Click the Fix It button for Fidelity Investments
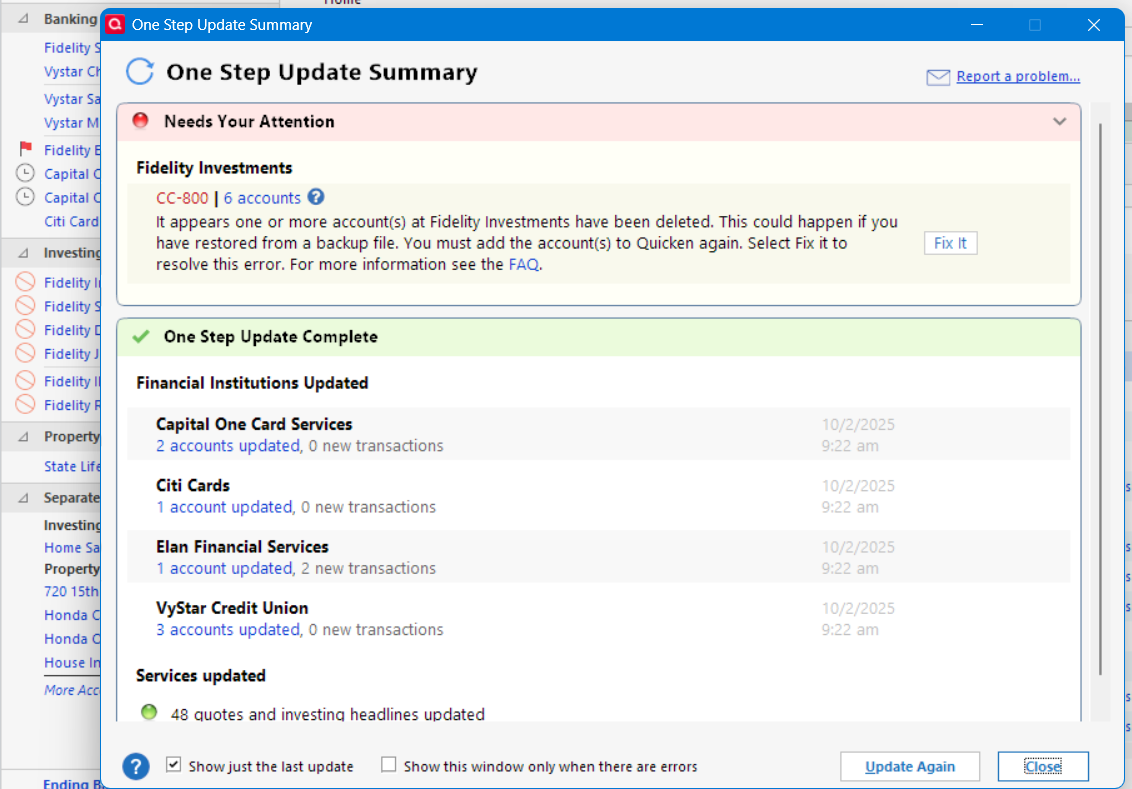This screenshot has width=1132, height=789. pos(950,243)
